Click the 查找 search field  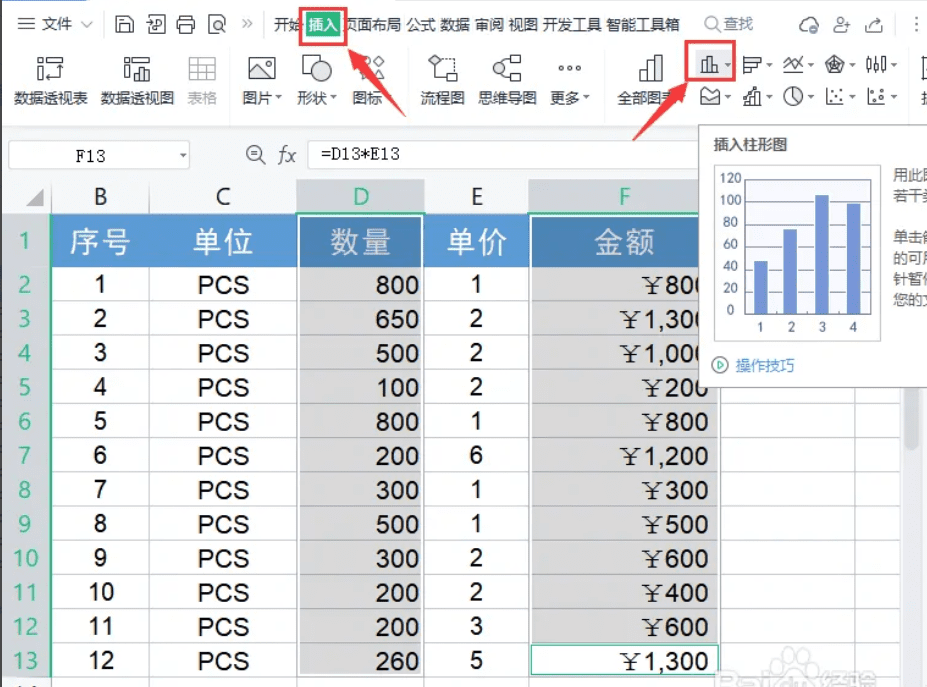(728, 22)
